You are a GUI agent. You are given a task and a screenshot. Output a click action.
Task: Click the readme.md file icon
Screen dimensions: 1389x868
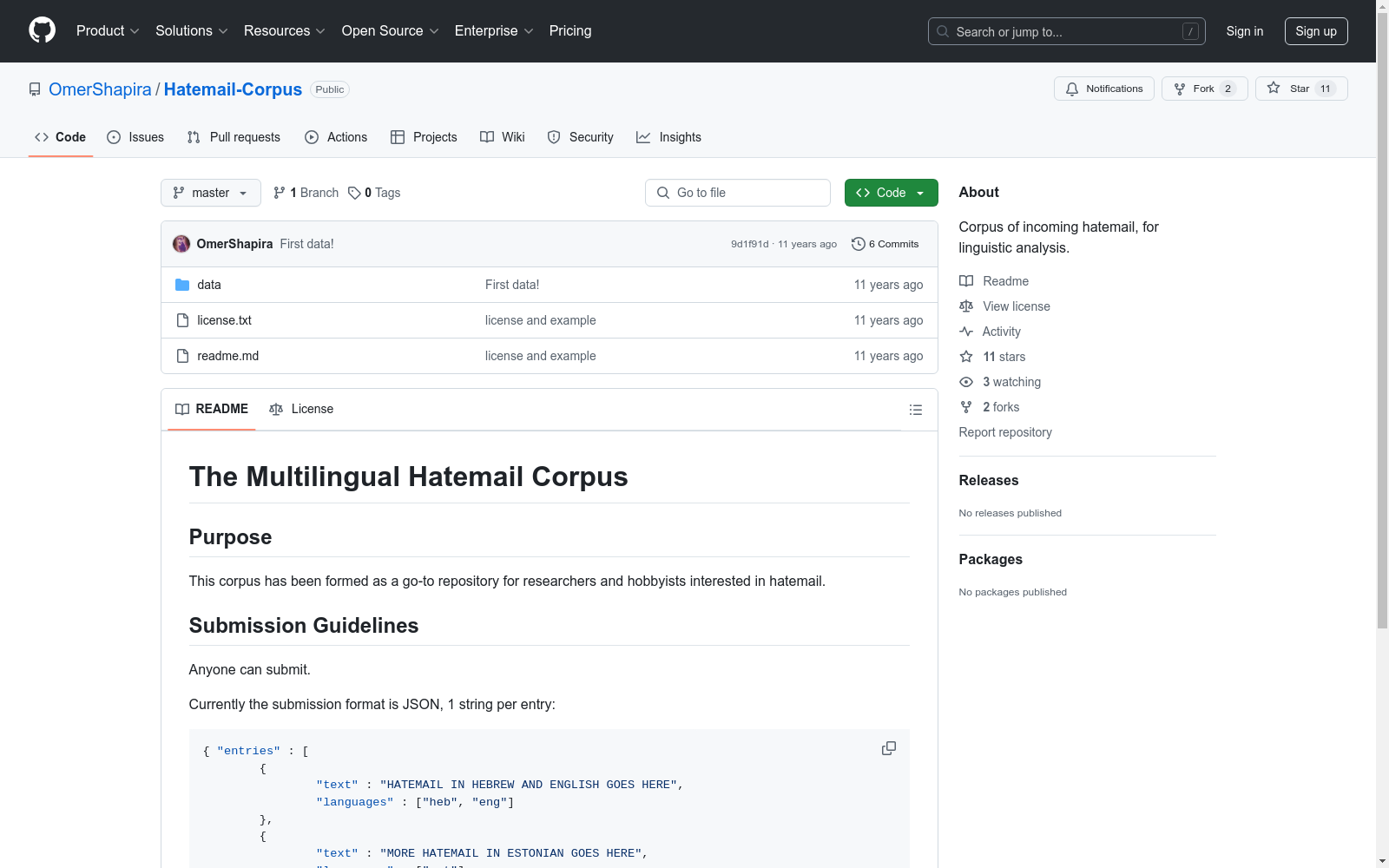(182, 356)
